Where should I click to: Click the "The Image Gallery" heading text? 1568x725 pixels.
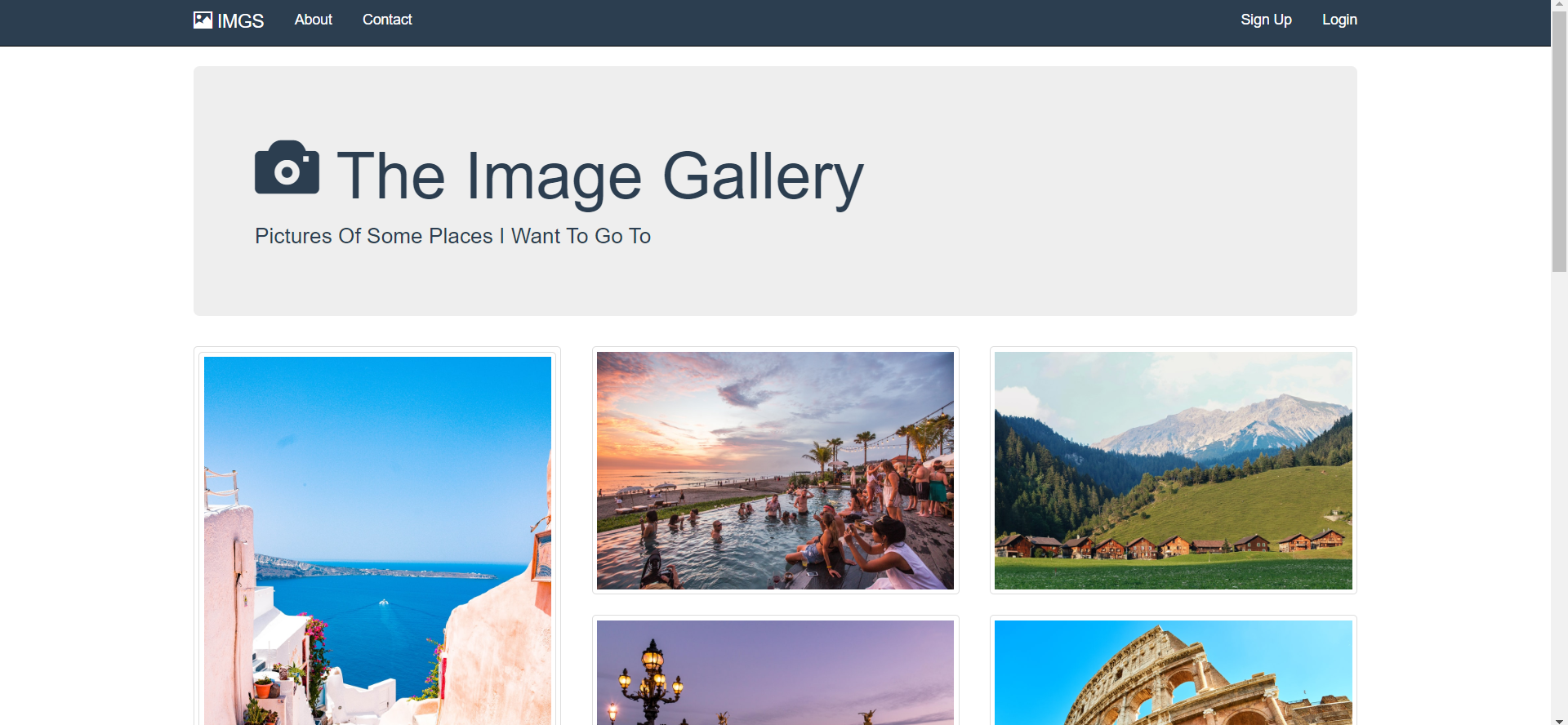[x=599, y=176]
